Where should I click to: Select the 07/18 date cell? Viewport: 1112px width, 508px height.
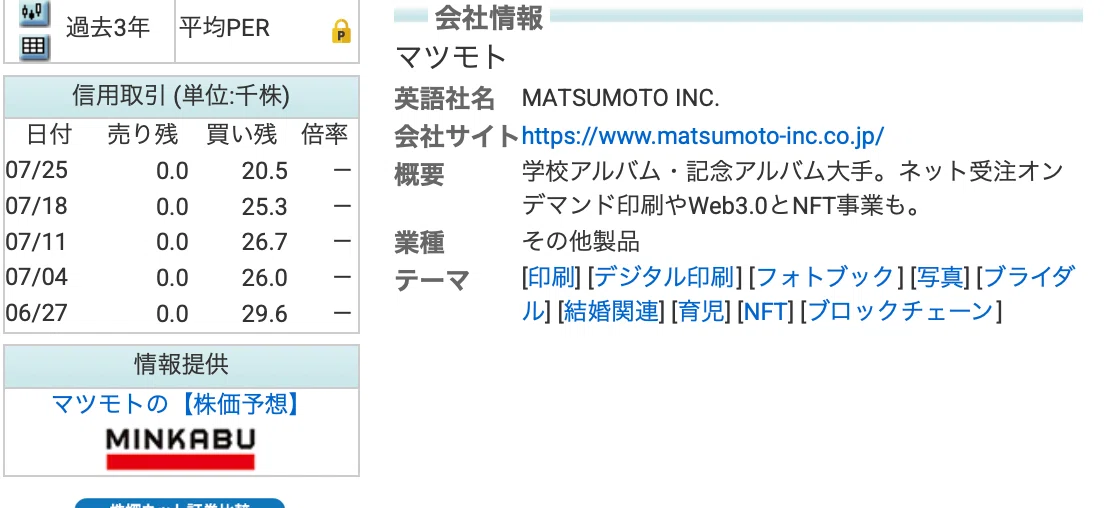click(x=36, y=206)
